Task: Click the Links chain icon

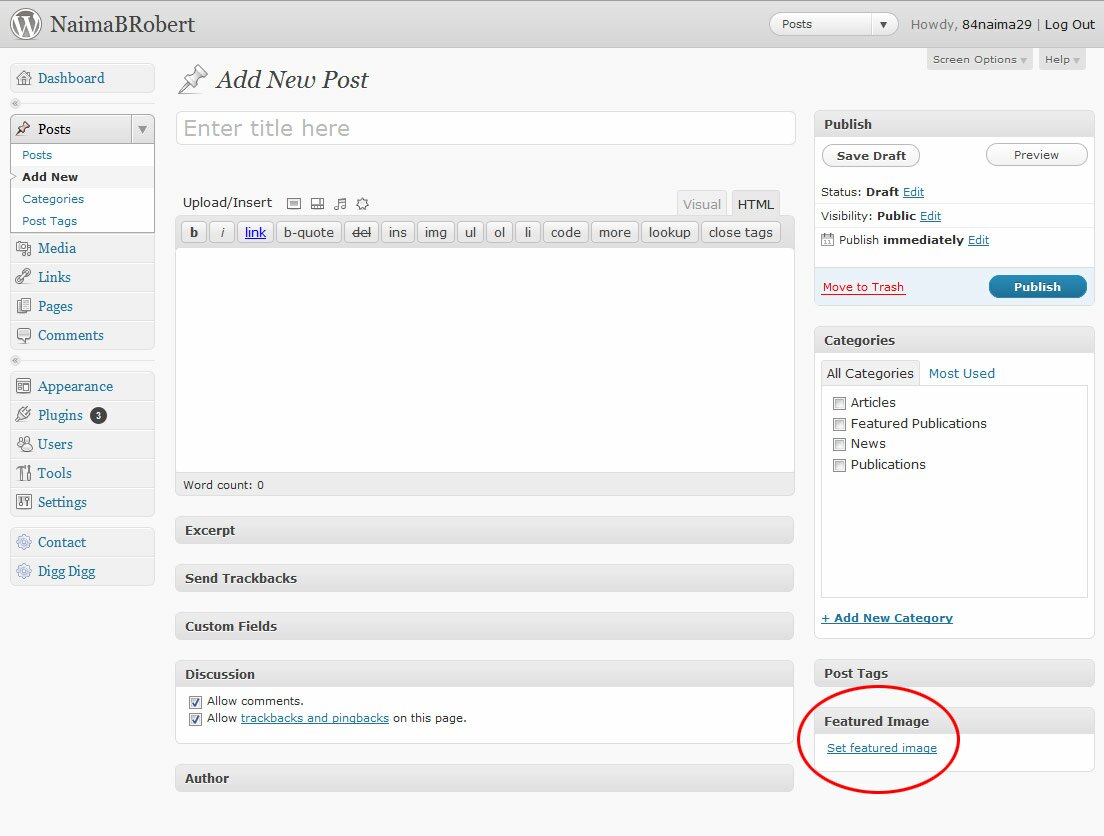Action: pyautogui.click(x=24, y=277)
